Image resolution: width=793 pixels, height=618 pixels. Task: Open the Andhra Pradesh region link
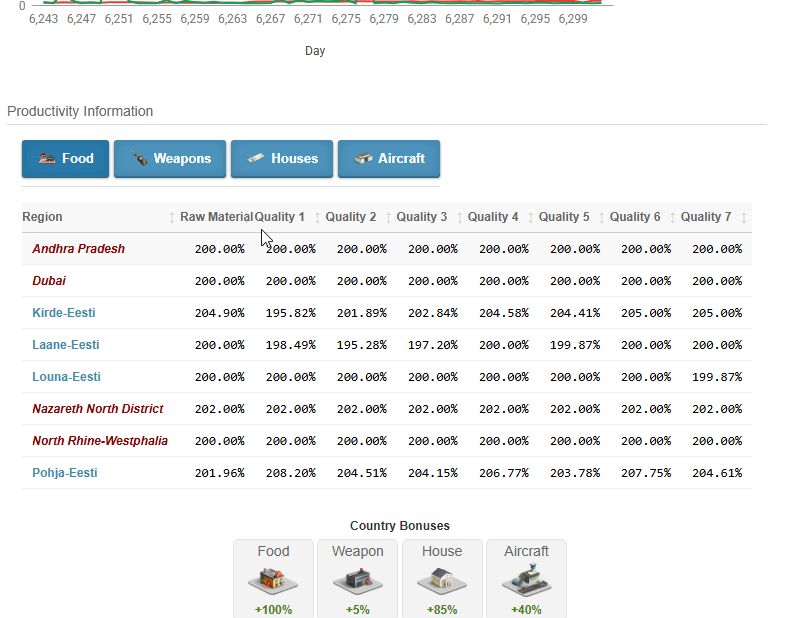coord(79,249)
